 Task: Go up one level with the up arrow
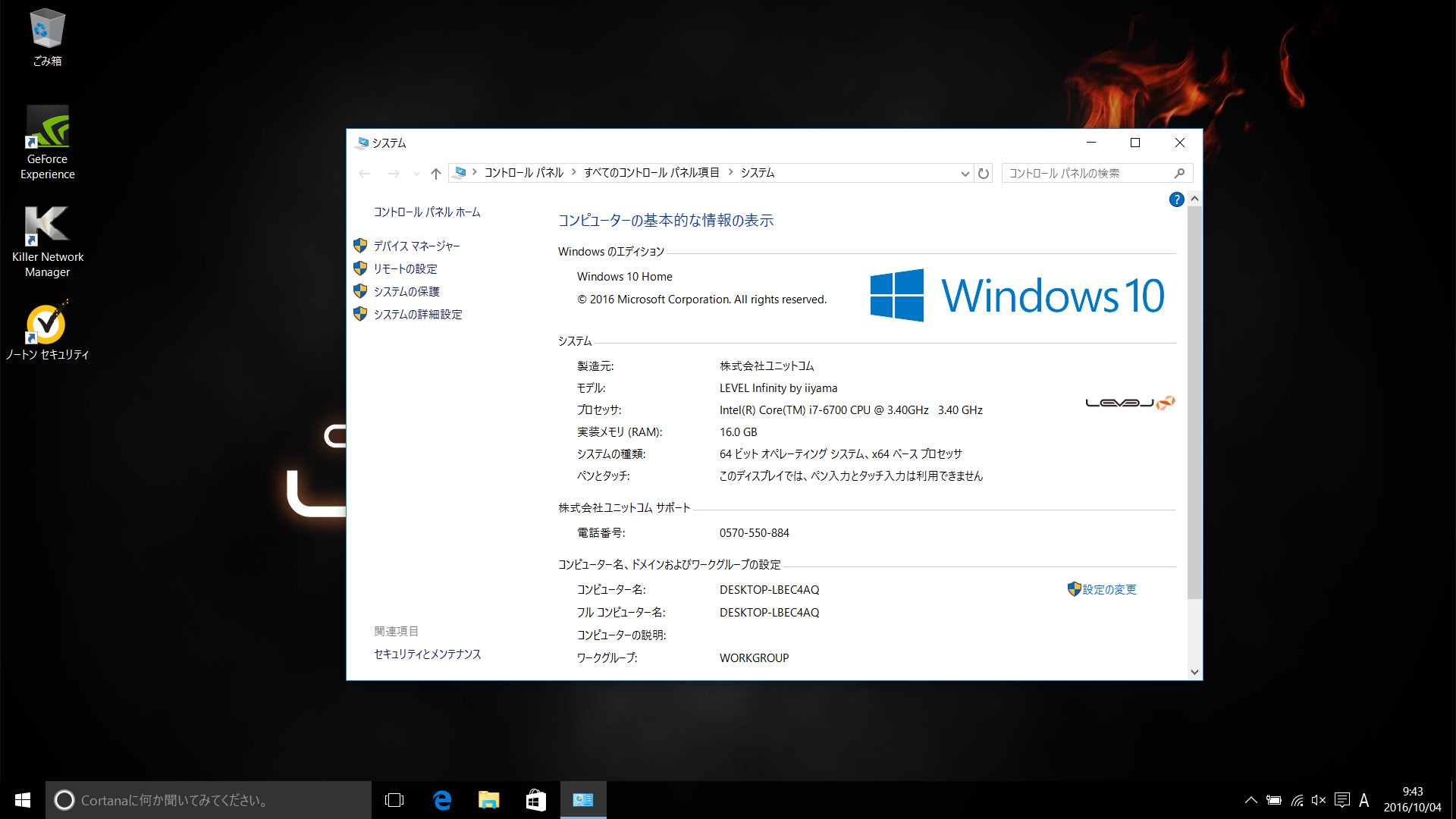pos(436,174)
